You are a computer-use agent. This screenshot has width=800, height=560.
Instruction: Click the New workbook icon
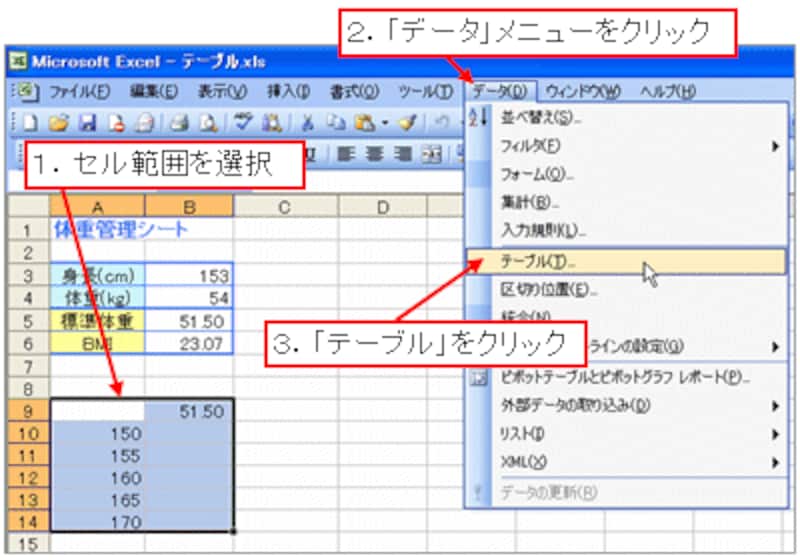(x=30, y=123)
